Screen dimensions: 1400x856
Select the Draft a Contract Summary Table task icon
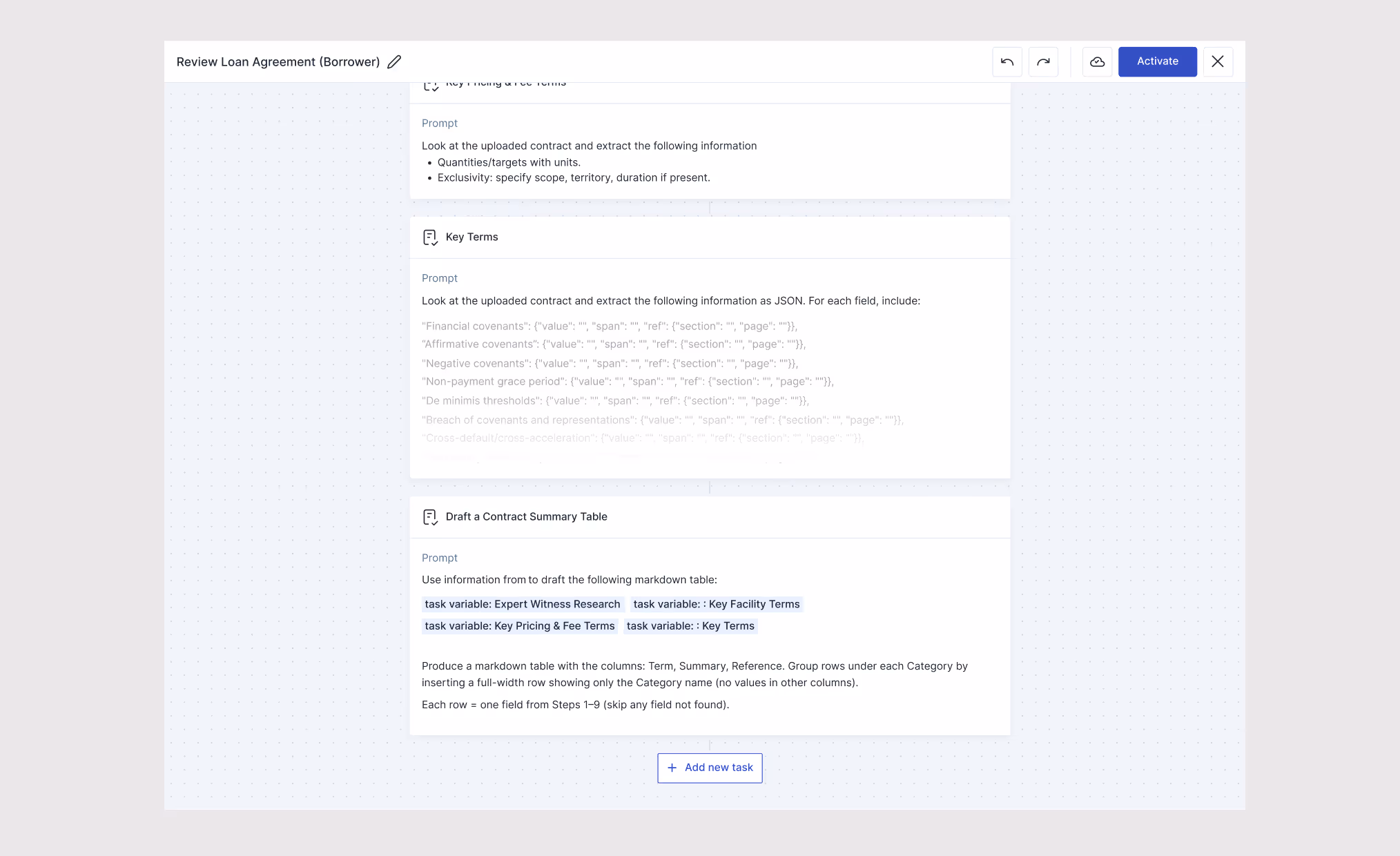point(431,516)
